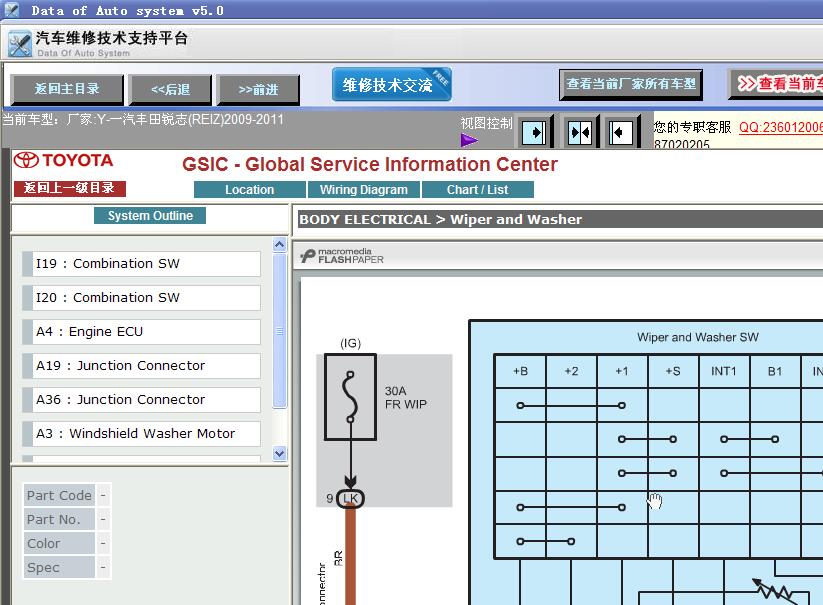Click the variable resistor symbol in diagram
The width and height of the screenshot is (823, 605).
click(774, 591)
